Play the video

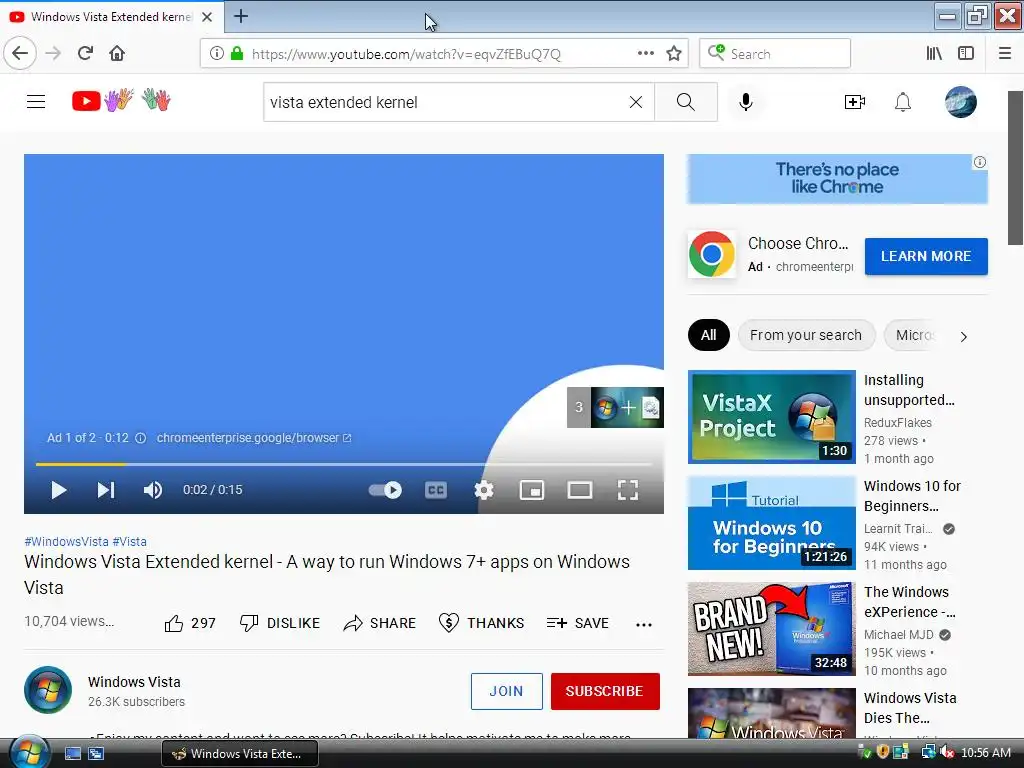tap(58, 490)
